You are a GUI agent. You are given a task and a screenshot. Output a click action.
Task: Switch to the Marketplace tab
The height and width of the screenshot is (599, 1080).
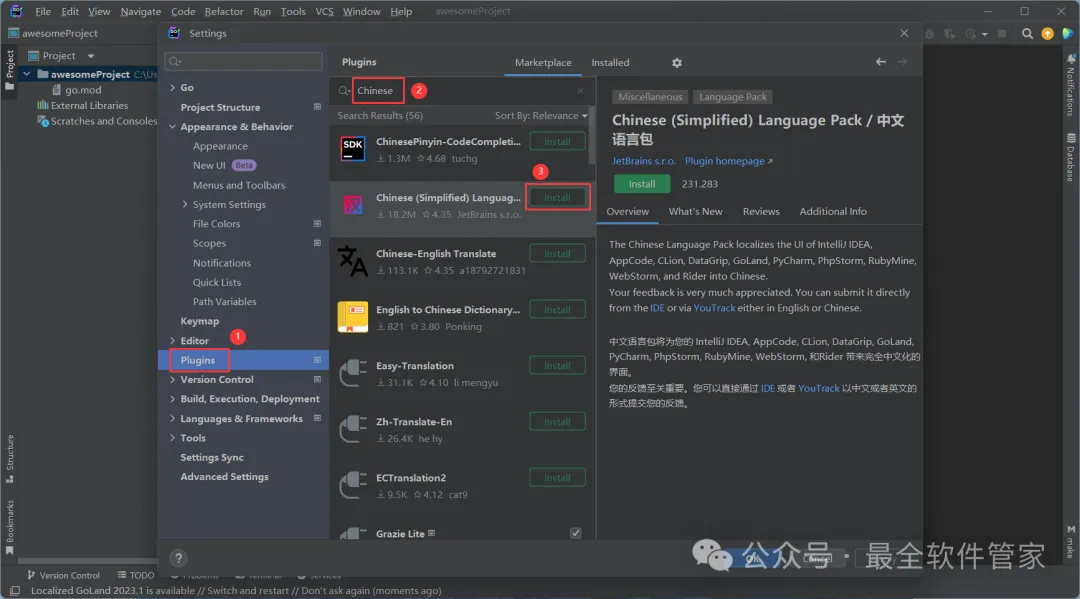(x=543, y=63)
